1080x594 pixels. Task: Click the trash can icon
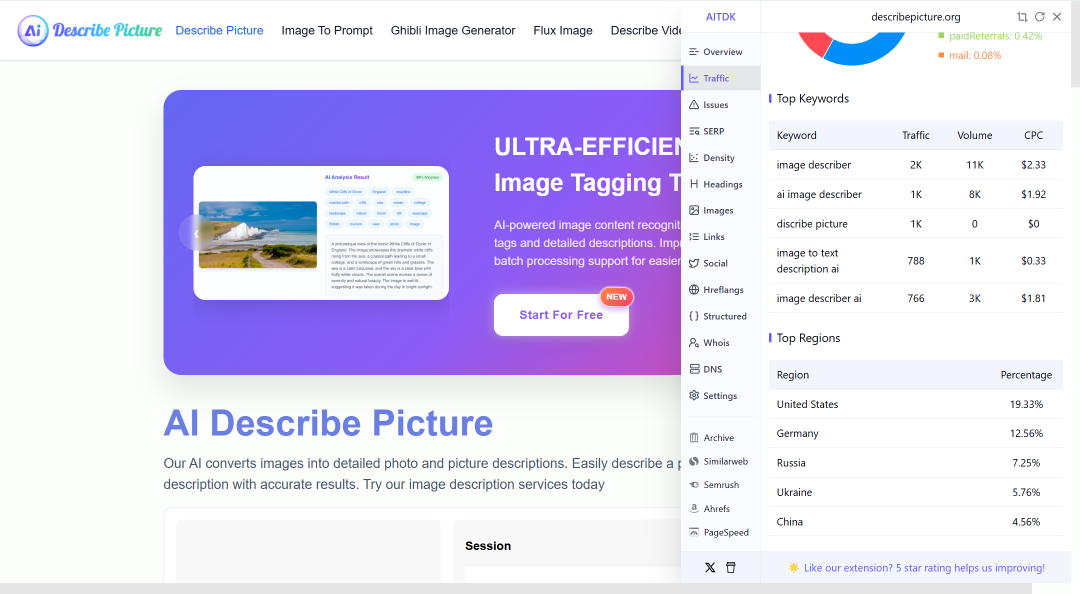tap(731, 568)
